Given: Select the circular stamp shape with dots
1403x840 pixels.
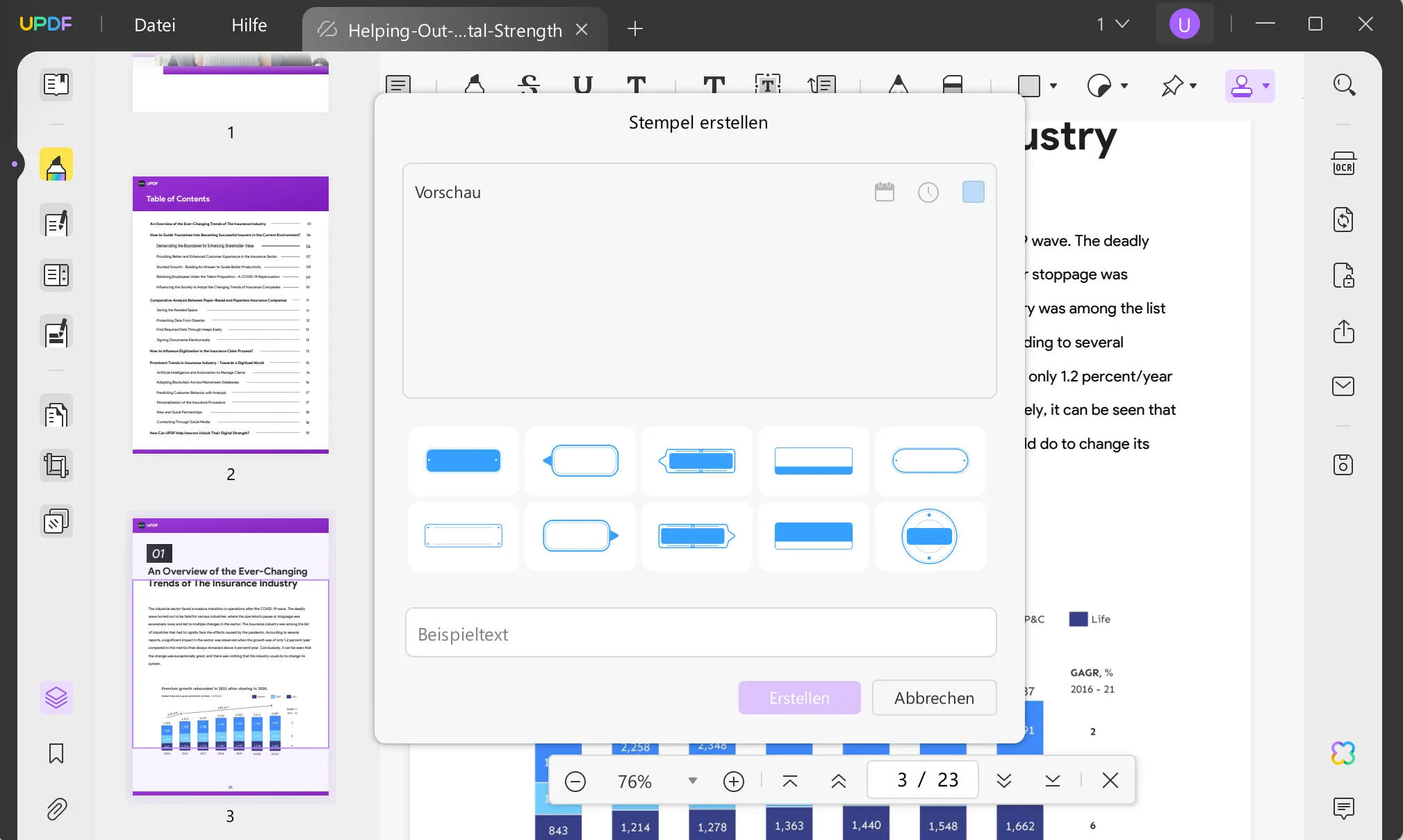Looking at the screenshot, I should tap(929, 535).
